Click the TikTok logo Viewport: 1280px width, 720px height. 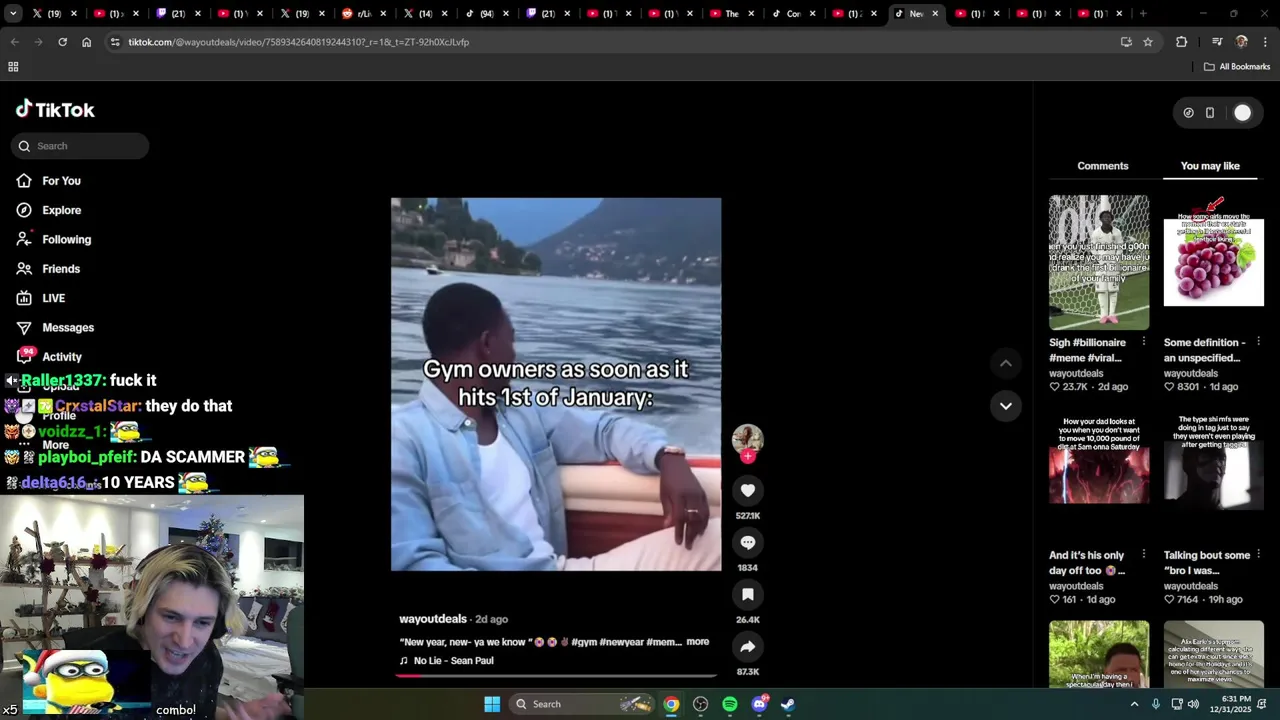(55, 110)
